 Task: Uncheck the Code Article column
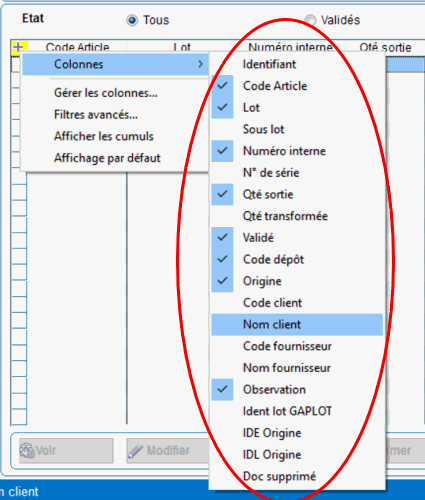pyautogui.click(x=297, y=86)
